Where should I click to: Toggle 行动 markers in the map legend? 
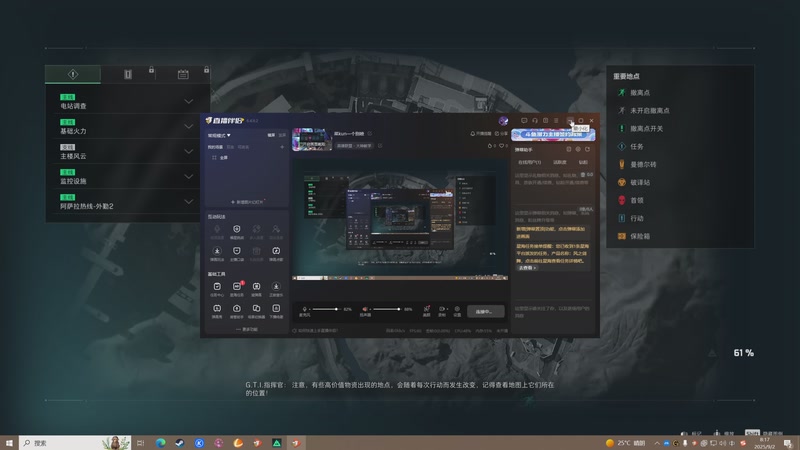[631, 218]
